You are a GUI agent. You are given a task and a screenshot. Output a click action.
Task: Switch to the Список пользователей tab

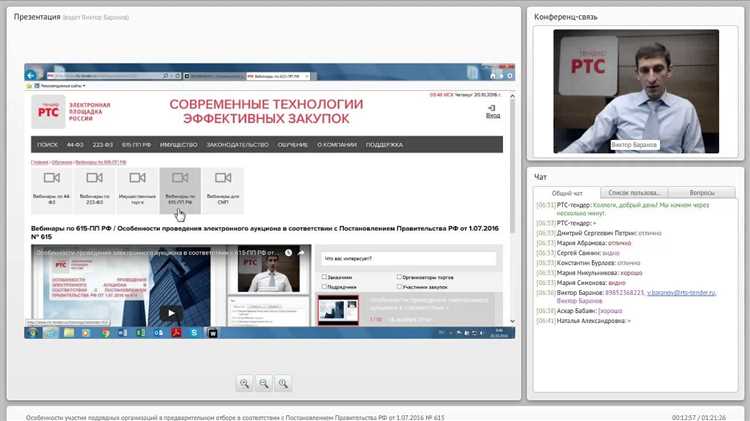point(634,192)
